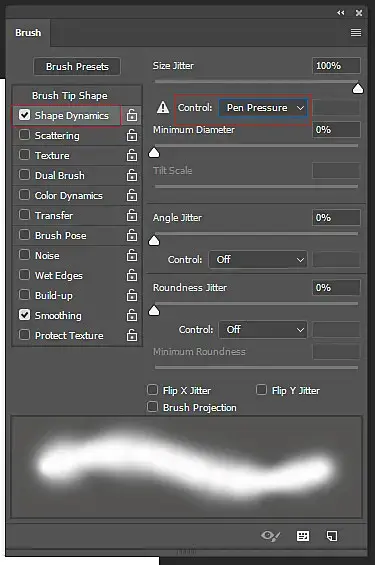Click the Brush Presets button
Screen dimensions: 375x565
77,67
